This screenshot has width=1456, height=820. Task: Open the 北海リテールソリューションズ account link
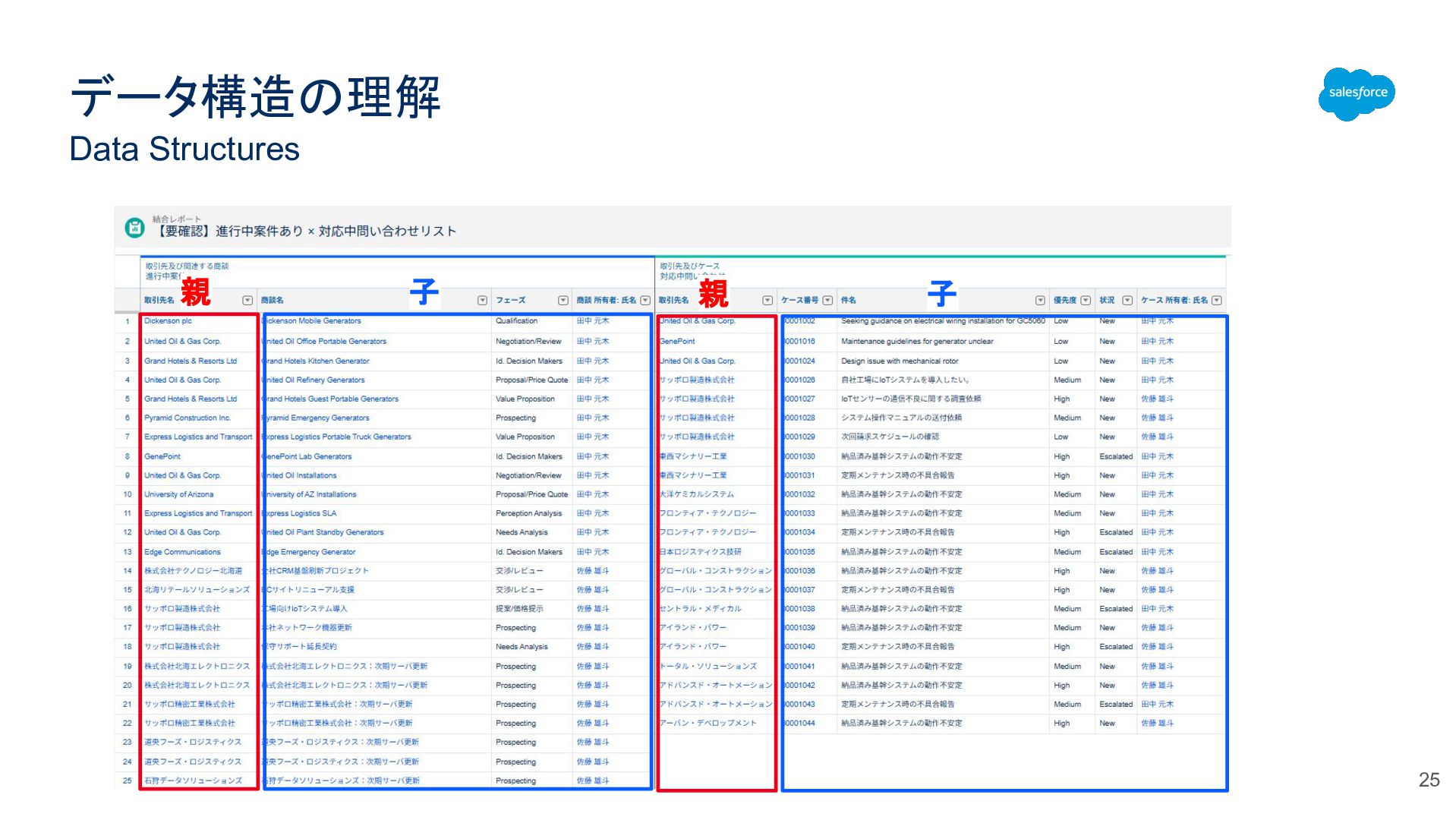pos(197,590)
